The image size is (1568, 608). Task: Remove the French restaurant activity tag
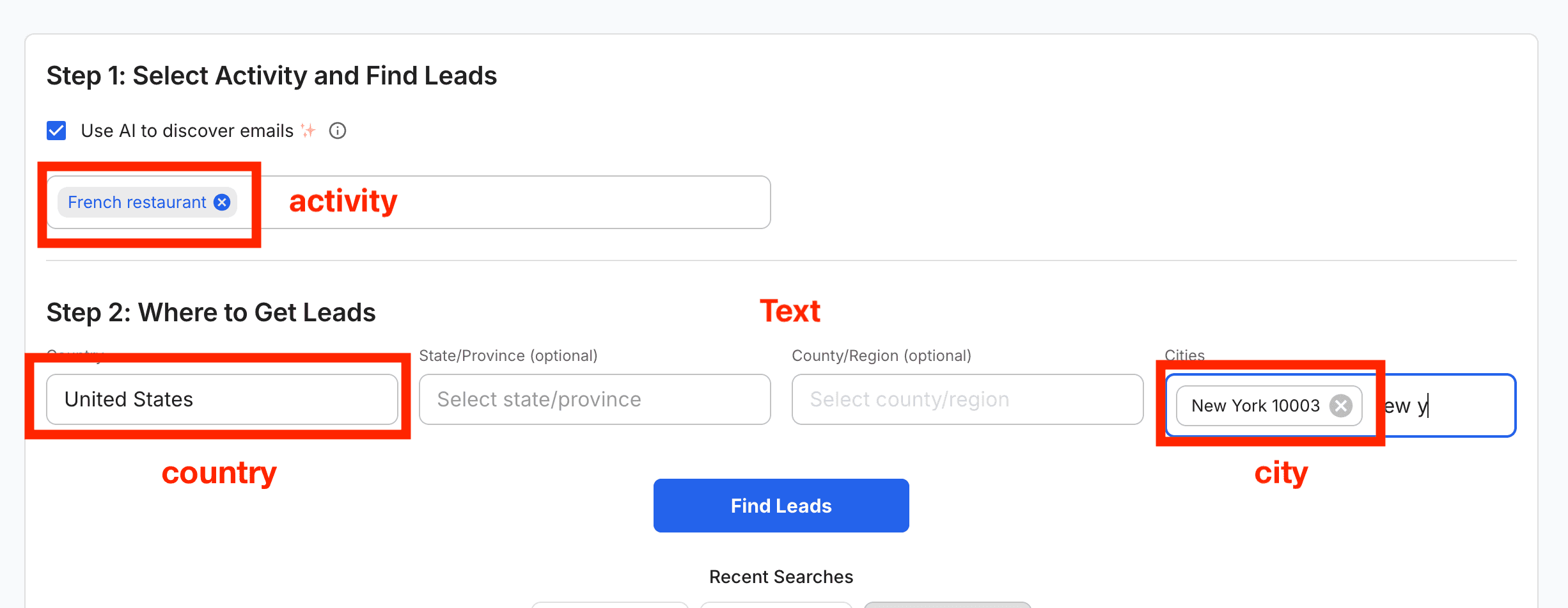222,202
